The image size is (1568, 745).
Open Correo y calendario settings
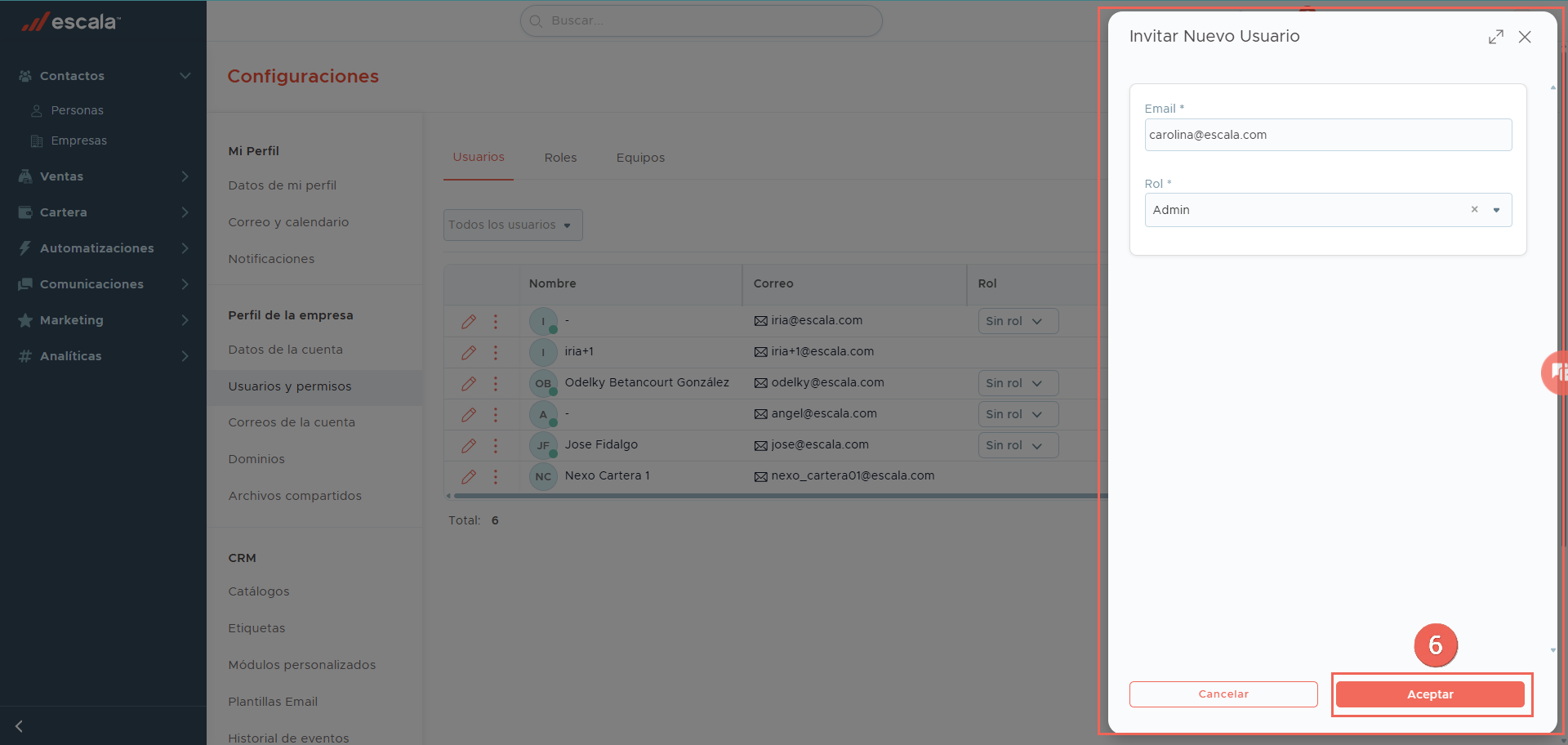(288, 222)
